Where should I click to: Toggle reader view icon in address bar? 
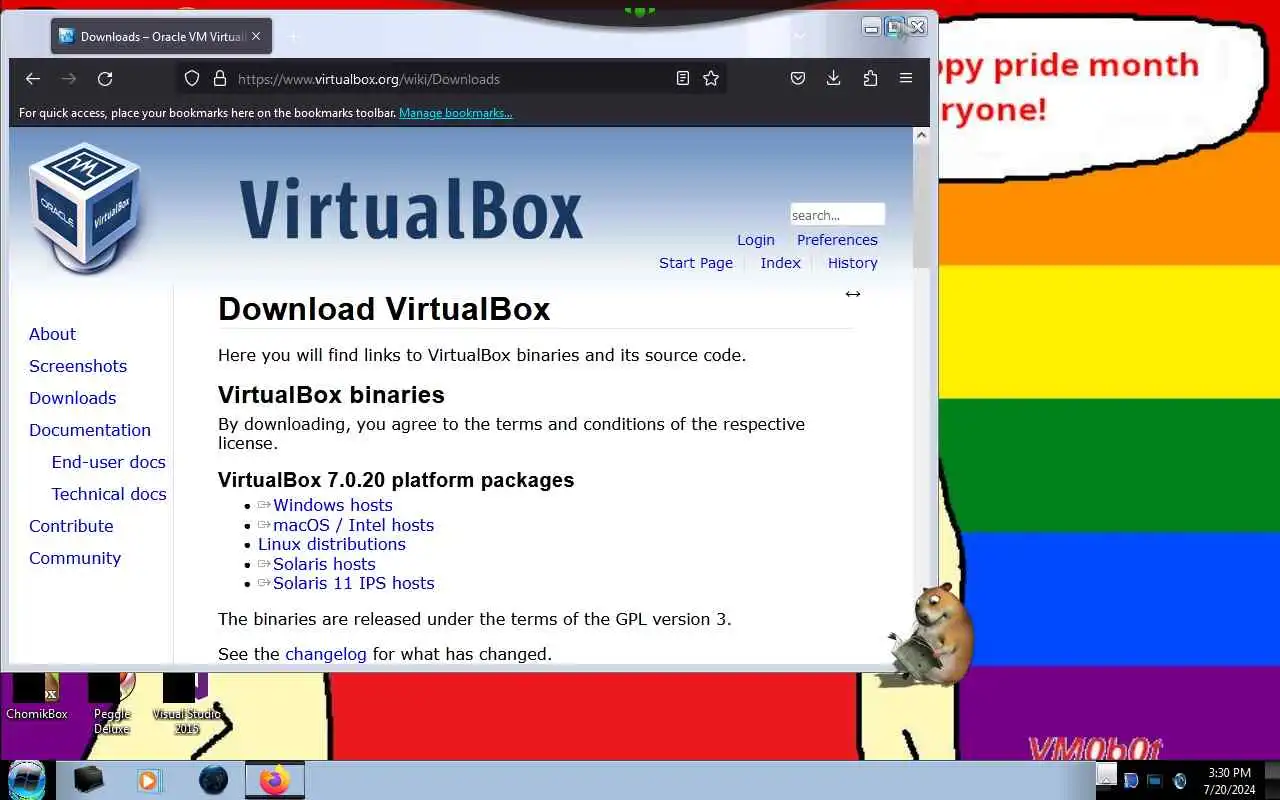click(x=683, y=78)
